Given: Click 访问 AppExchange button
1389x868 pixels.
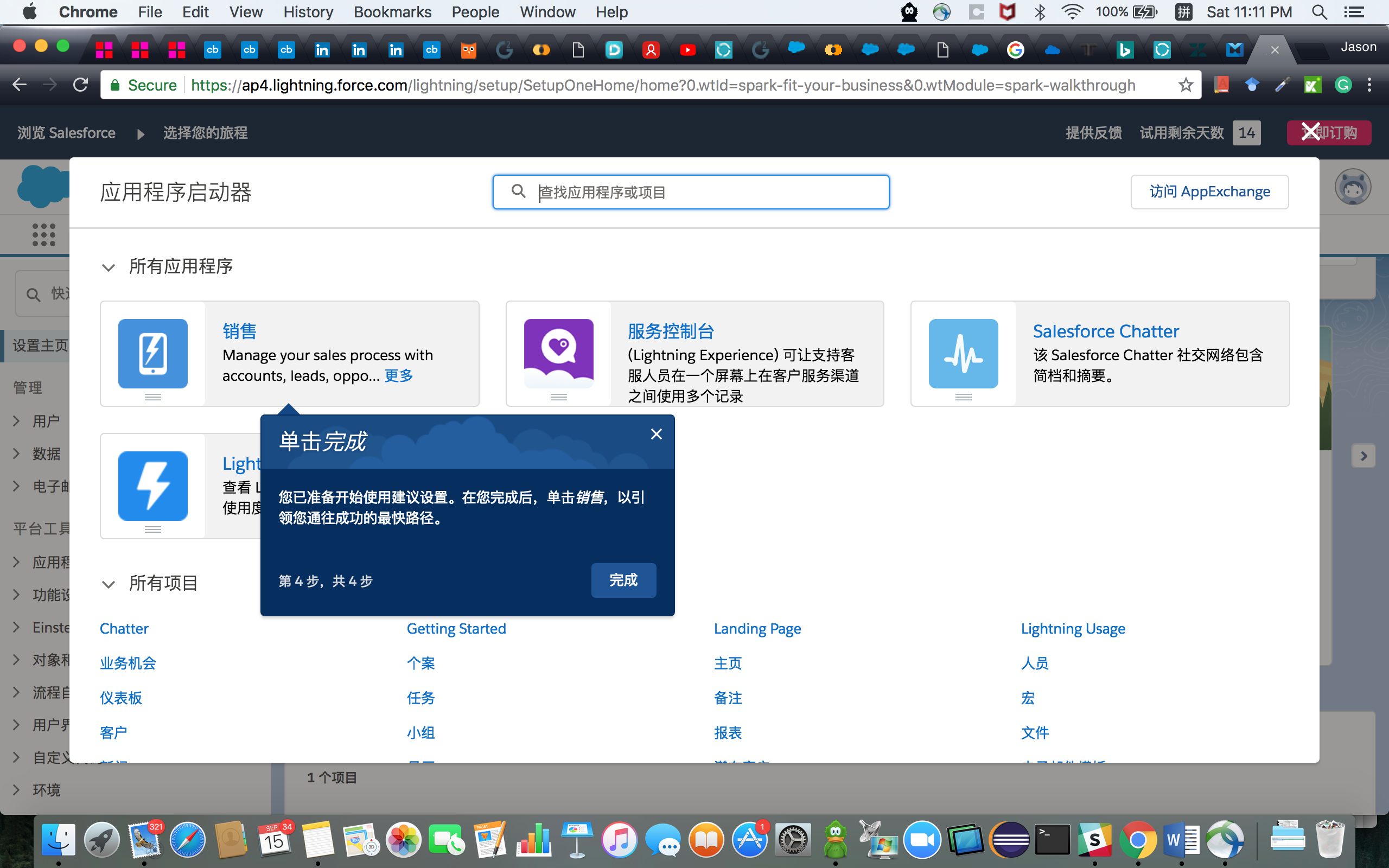Looking at the screenshot, I should pyautogui.click(x=1209, y=192).
